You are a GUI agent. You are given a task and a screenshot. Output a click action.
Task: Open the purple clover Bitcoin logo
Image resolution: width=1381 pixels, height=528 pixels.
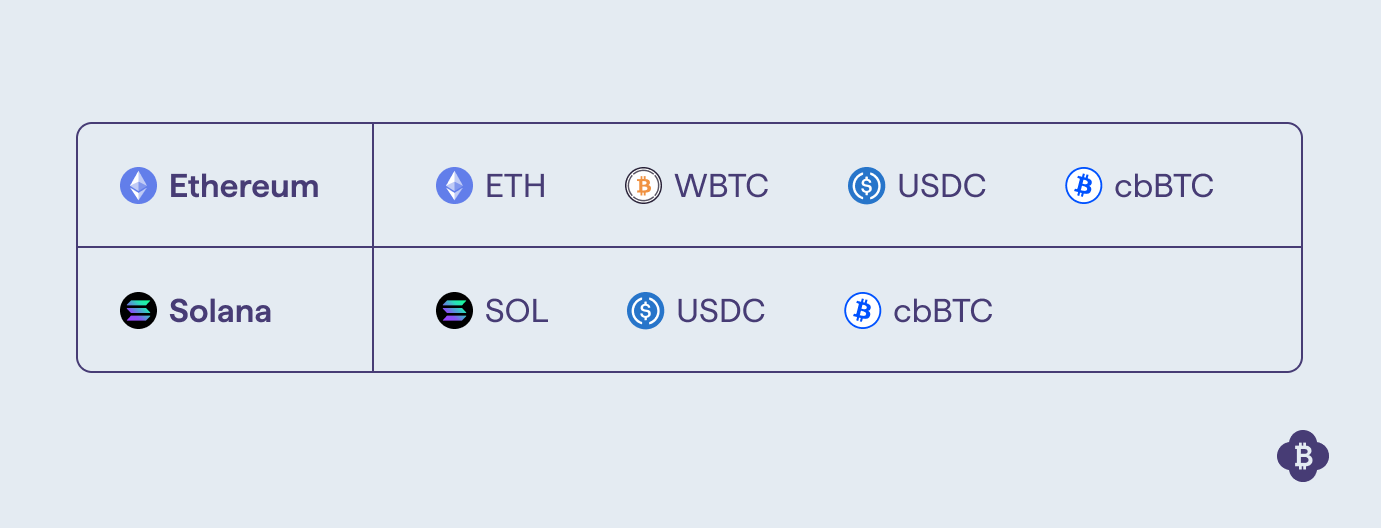pyautogui.click(x=1303, y=457)
